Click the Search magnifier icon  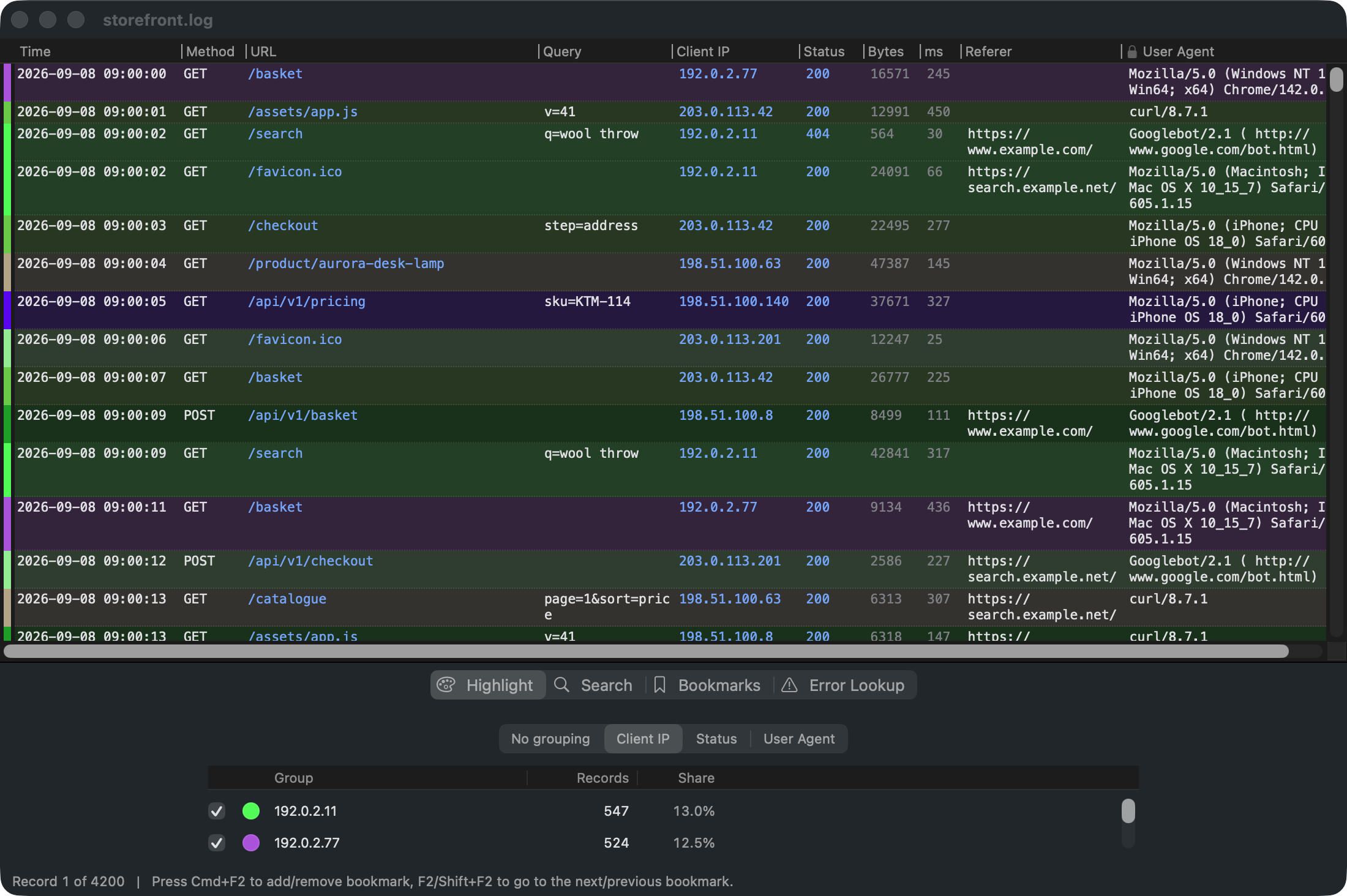point(561,685)
